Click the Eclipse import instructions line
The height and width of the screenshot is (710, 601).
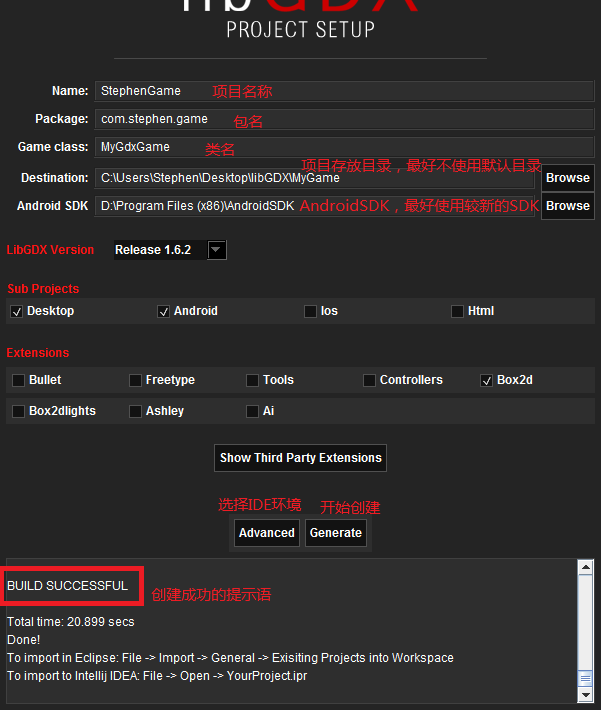point(230,658)
